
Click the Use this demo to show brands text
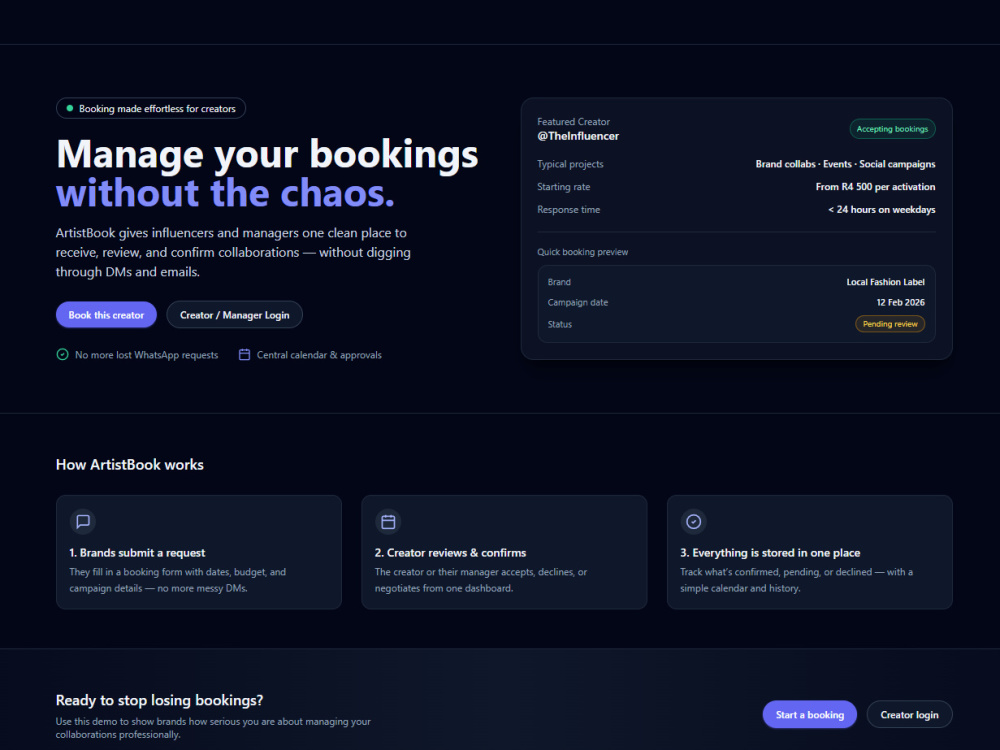(x=213, y=728)
